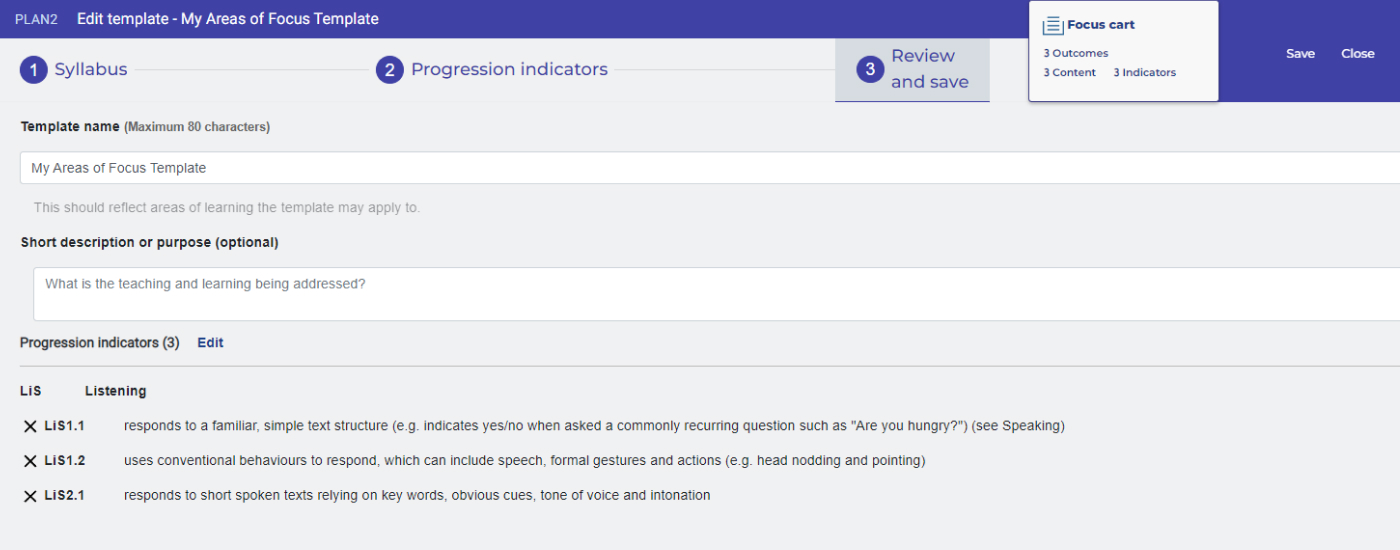Click the short description text area
Screen dimensions: 1400x550
click(716, 294)
